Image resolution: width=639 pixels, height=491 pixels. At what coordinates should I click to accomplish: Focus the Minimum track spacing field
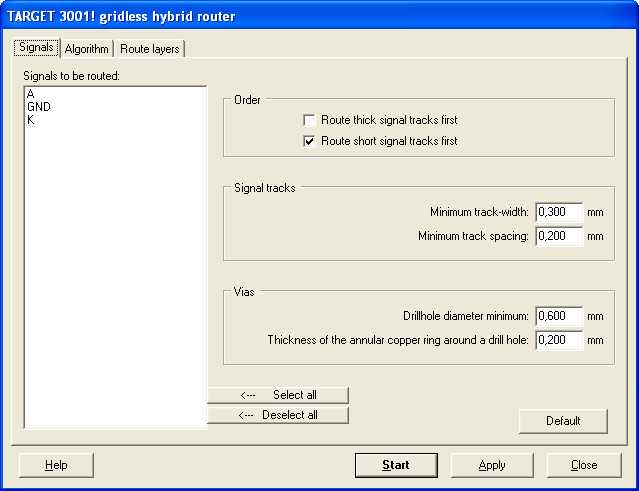[x=559, y=236]
